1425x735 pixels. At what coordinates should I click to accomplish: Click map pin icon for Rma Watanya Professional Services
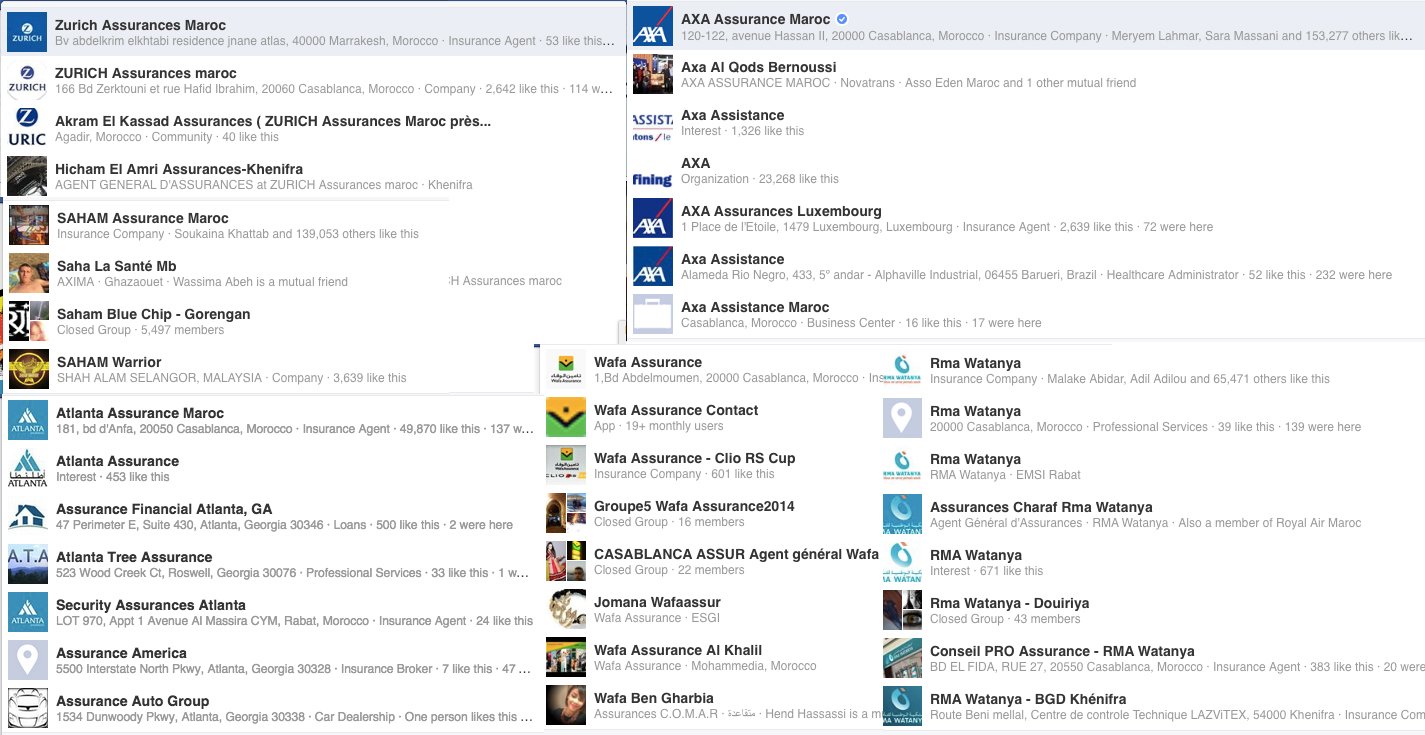click(x=902, y=418)
